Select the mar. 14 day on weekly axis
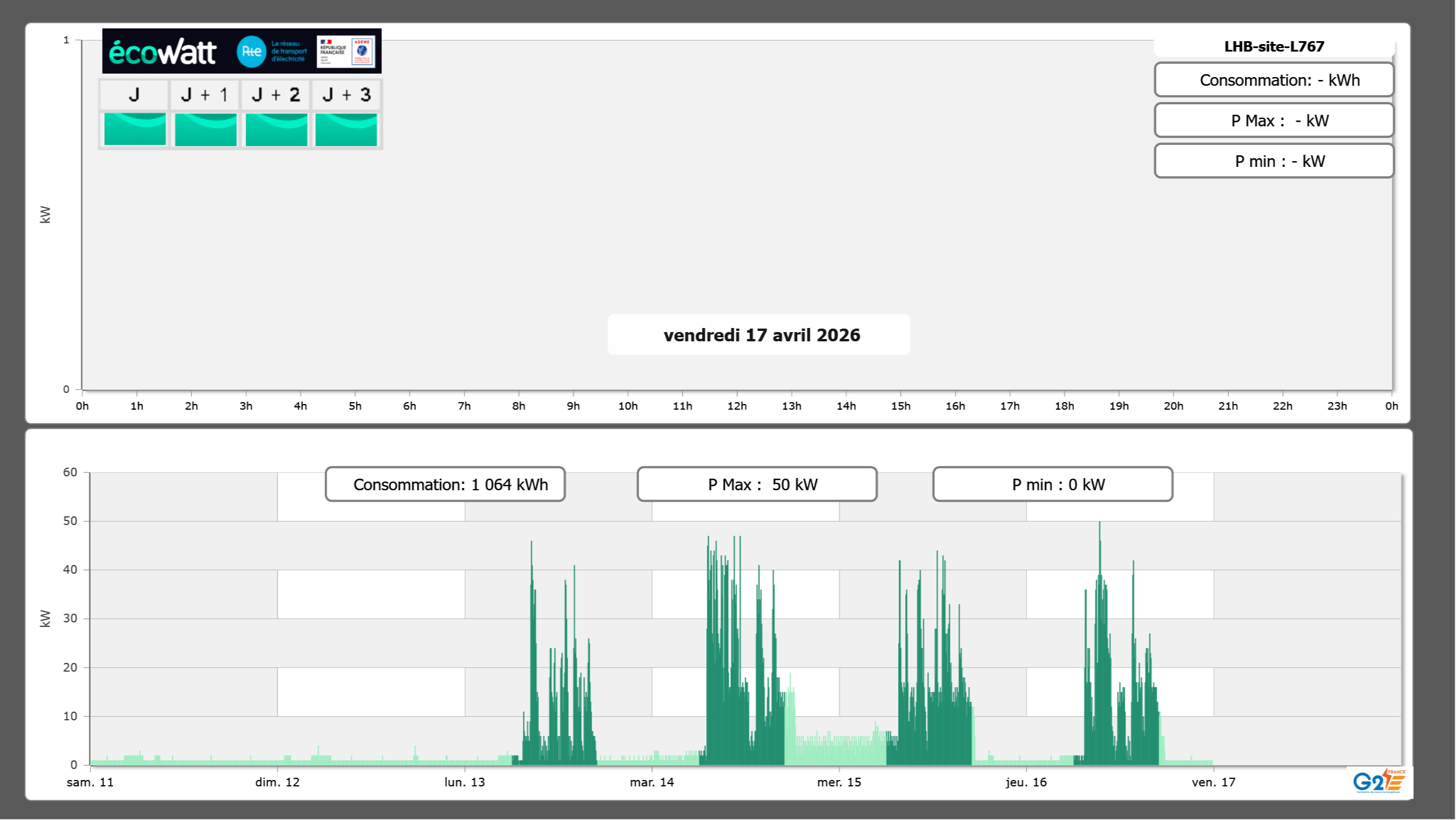 tap(652, 782)
